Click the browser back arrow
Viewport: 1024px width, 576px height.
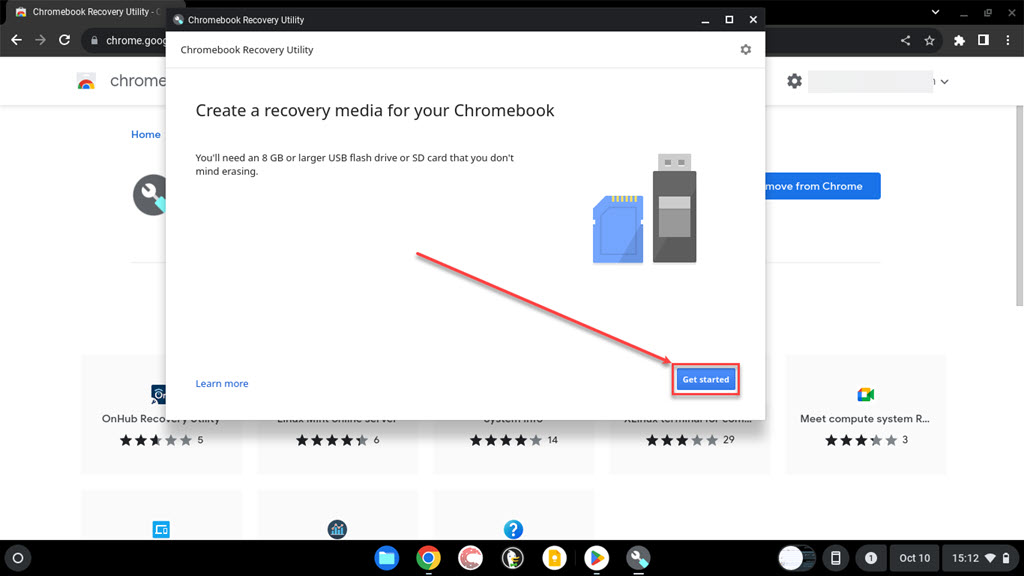[x=16, y=40]
